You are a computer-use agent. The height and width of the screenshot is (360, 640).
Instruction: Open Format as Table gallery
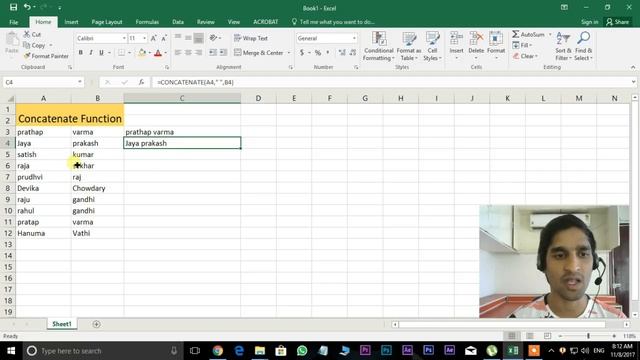tap(409, 46)
